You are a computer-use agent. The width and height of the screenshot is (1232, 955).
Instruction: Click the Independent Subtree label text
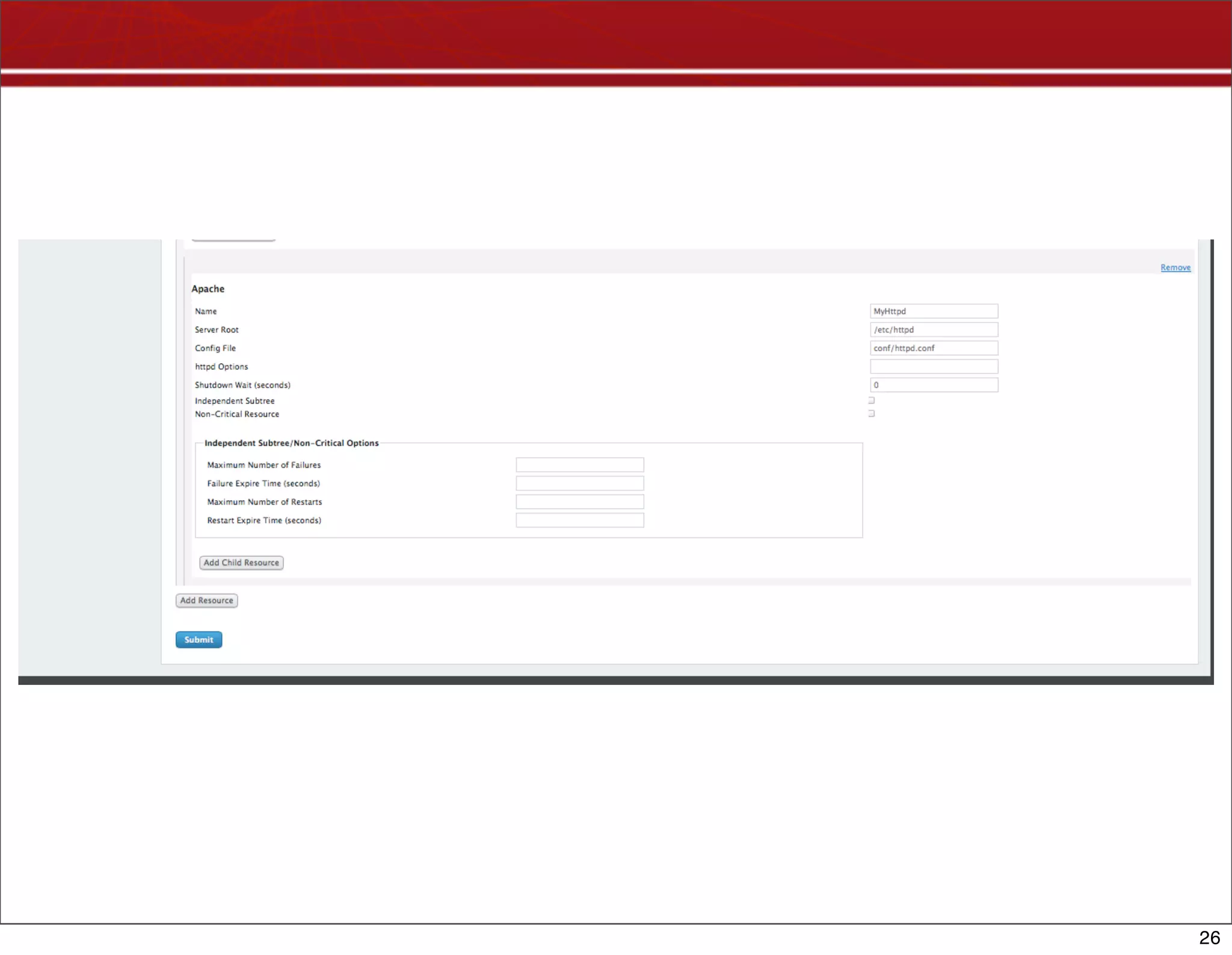[235, 401]
